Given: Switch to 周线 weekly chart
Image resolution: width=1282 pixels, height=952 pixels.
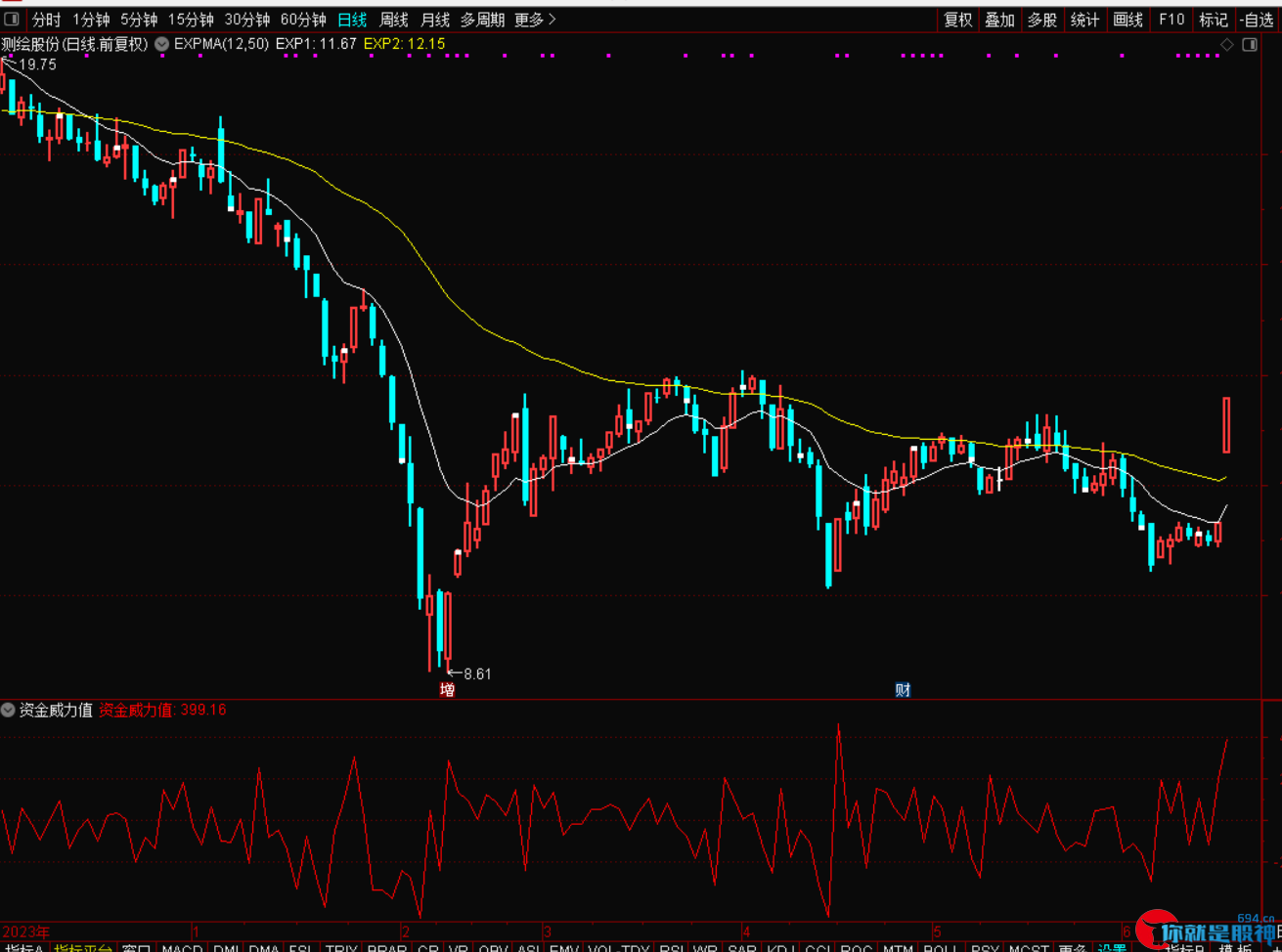Looking at the screenshot, I should point(394,20).
